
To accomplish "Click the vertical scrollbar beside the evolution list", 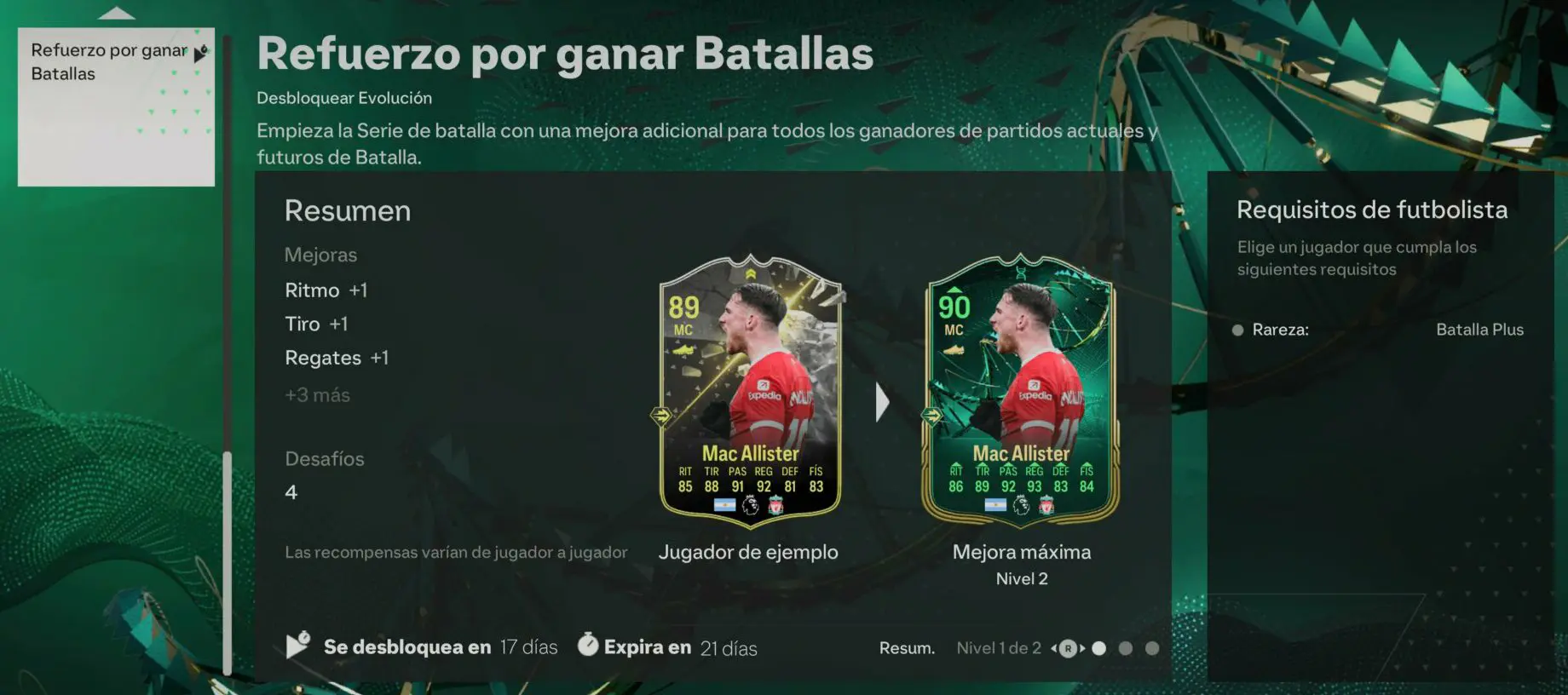I will point(227,562).
